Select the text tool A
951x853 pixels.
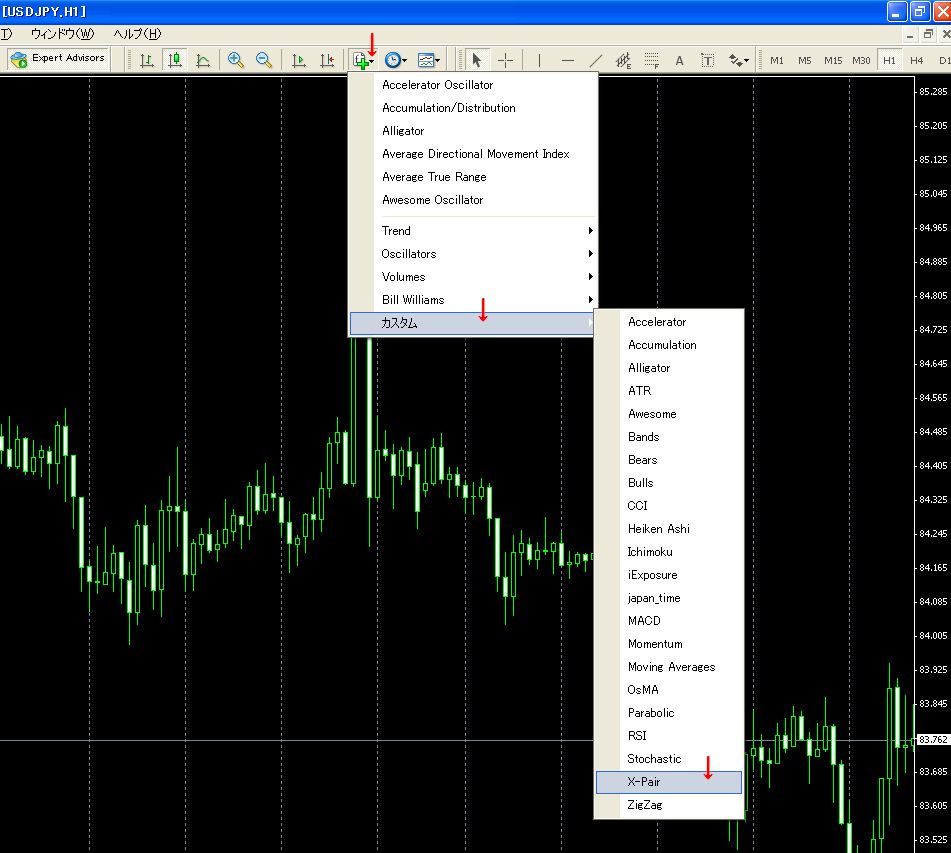(x=679, y=60)
